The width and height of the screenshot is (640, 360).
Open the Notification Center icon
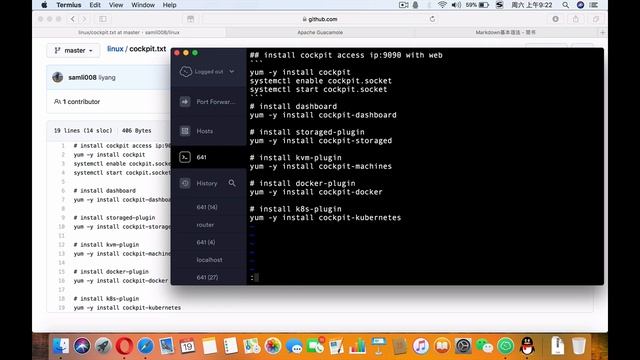click(594, 5)
